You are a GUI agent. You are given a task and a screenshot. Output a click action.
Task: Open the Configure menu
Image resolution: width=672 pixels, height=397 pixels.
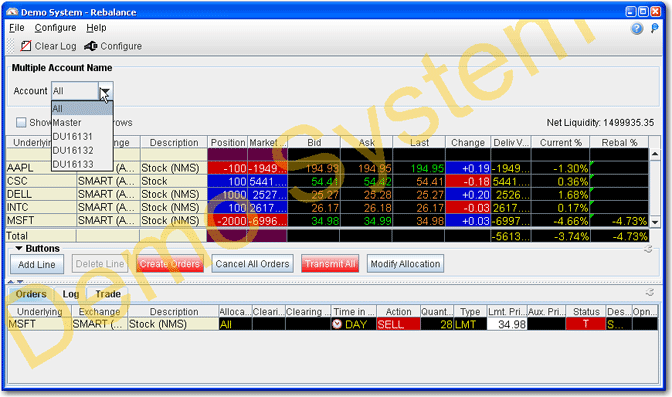(55, 28)
